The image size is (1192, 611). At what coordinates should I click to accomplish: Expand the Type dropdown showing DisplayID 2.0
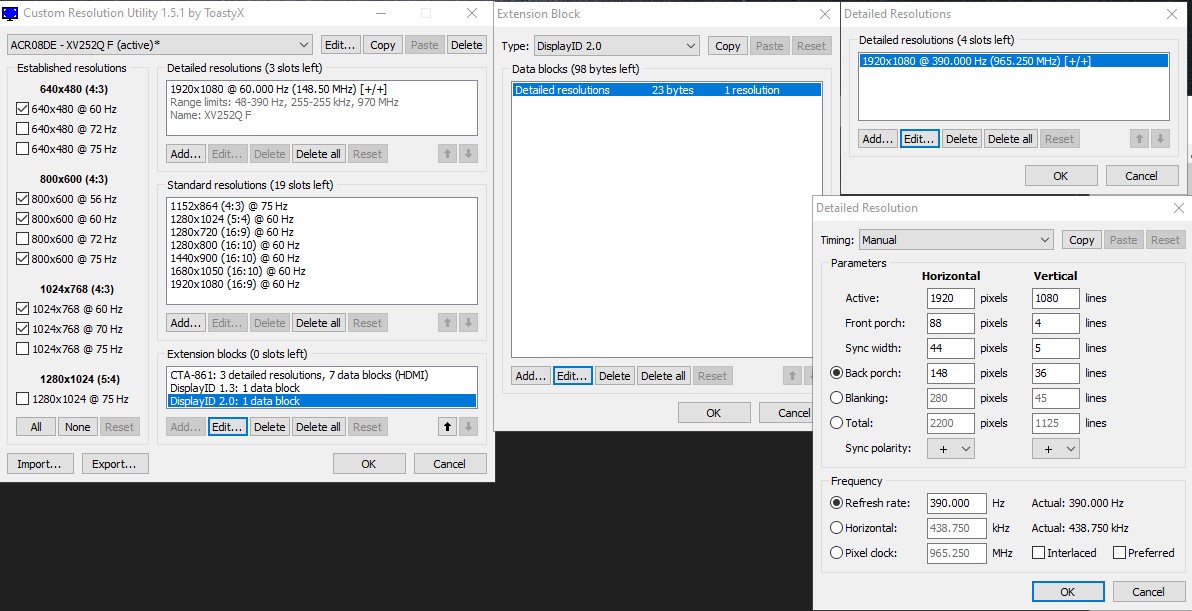[616, 46]
